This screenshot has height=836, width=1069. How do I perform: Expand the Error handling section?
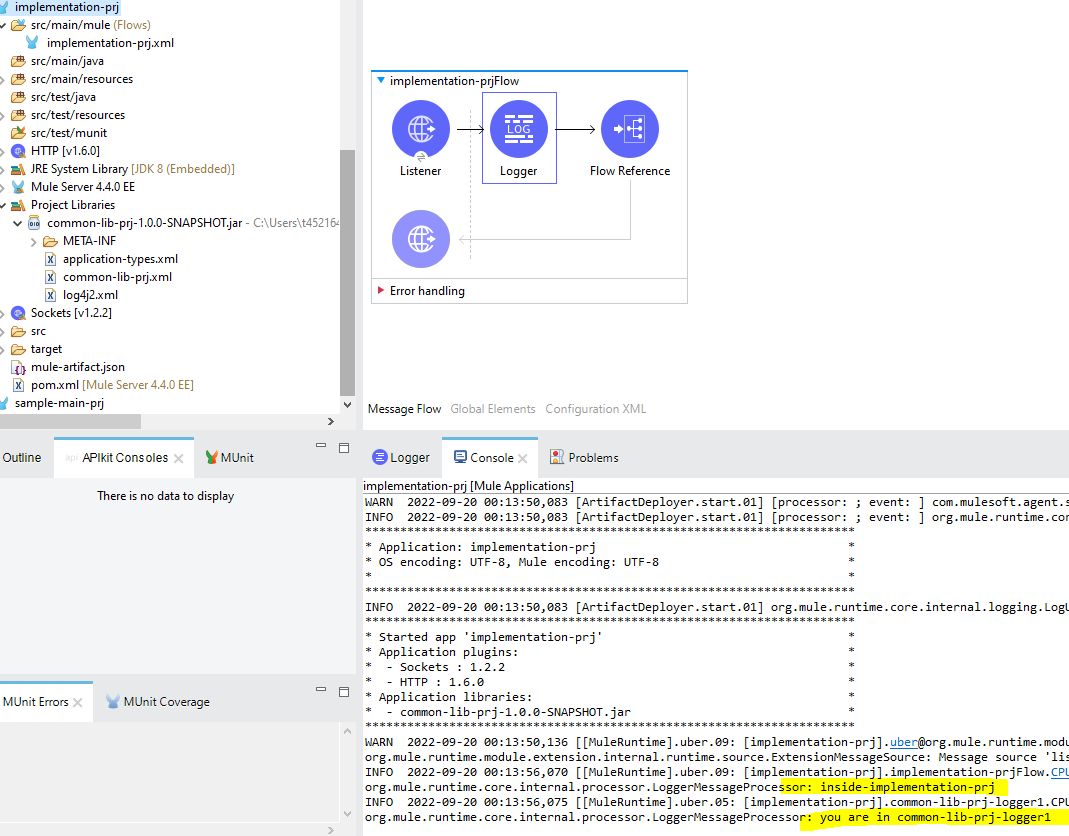pyautogui.click(x=380, y=291)
